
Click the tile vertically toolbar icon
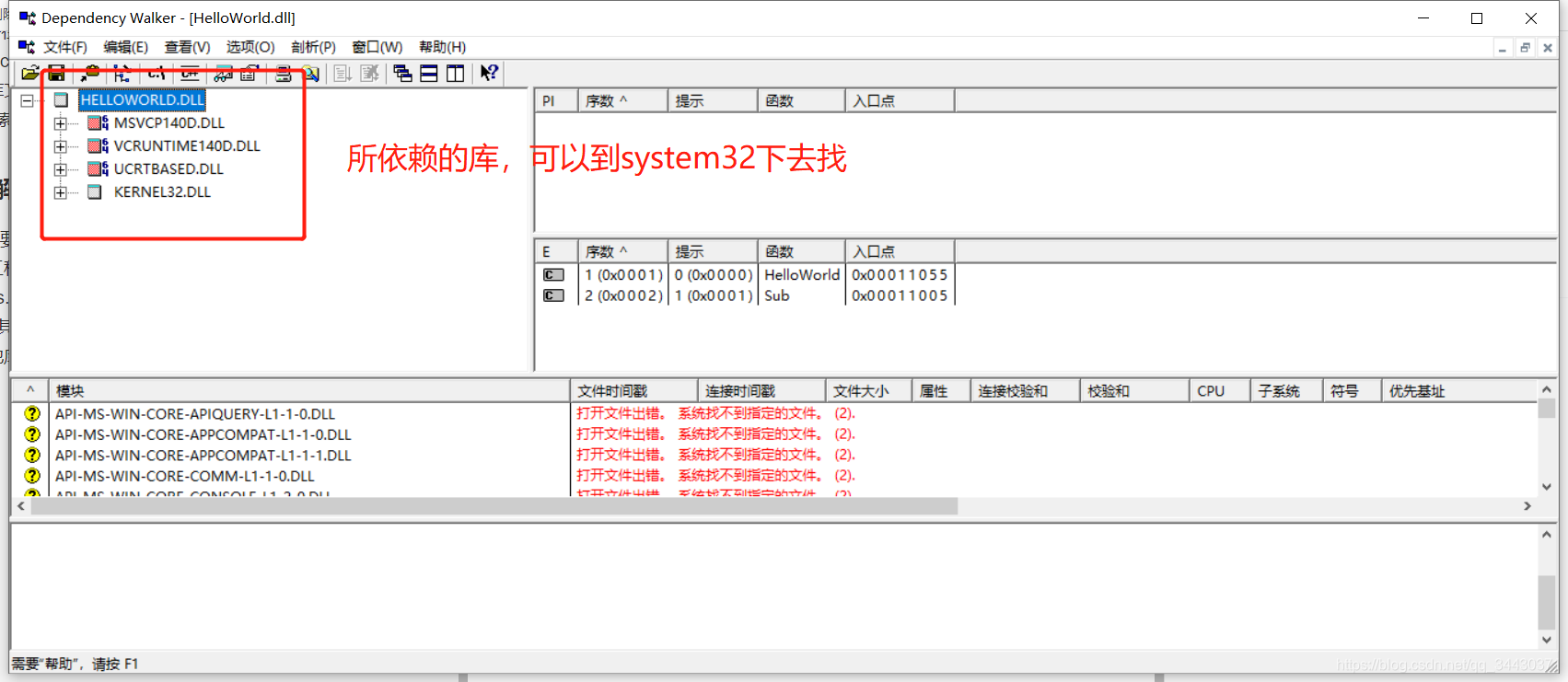[x=456, y=74]
